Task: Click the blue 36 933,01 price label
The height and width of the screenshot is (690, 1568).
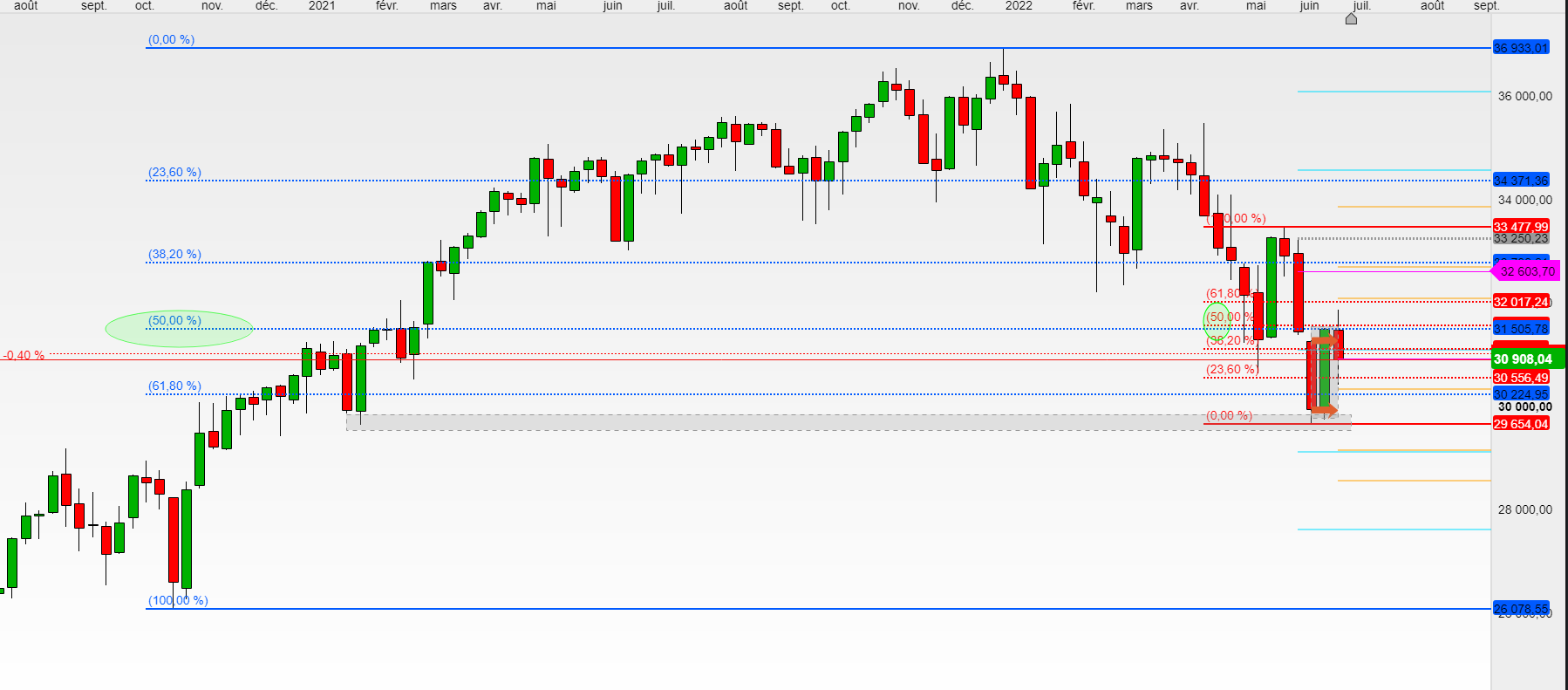Action: pos(1521,48)
